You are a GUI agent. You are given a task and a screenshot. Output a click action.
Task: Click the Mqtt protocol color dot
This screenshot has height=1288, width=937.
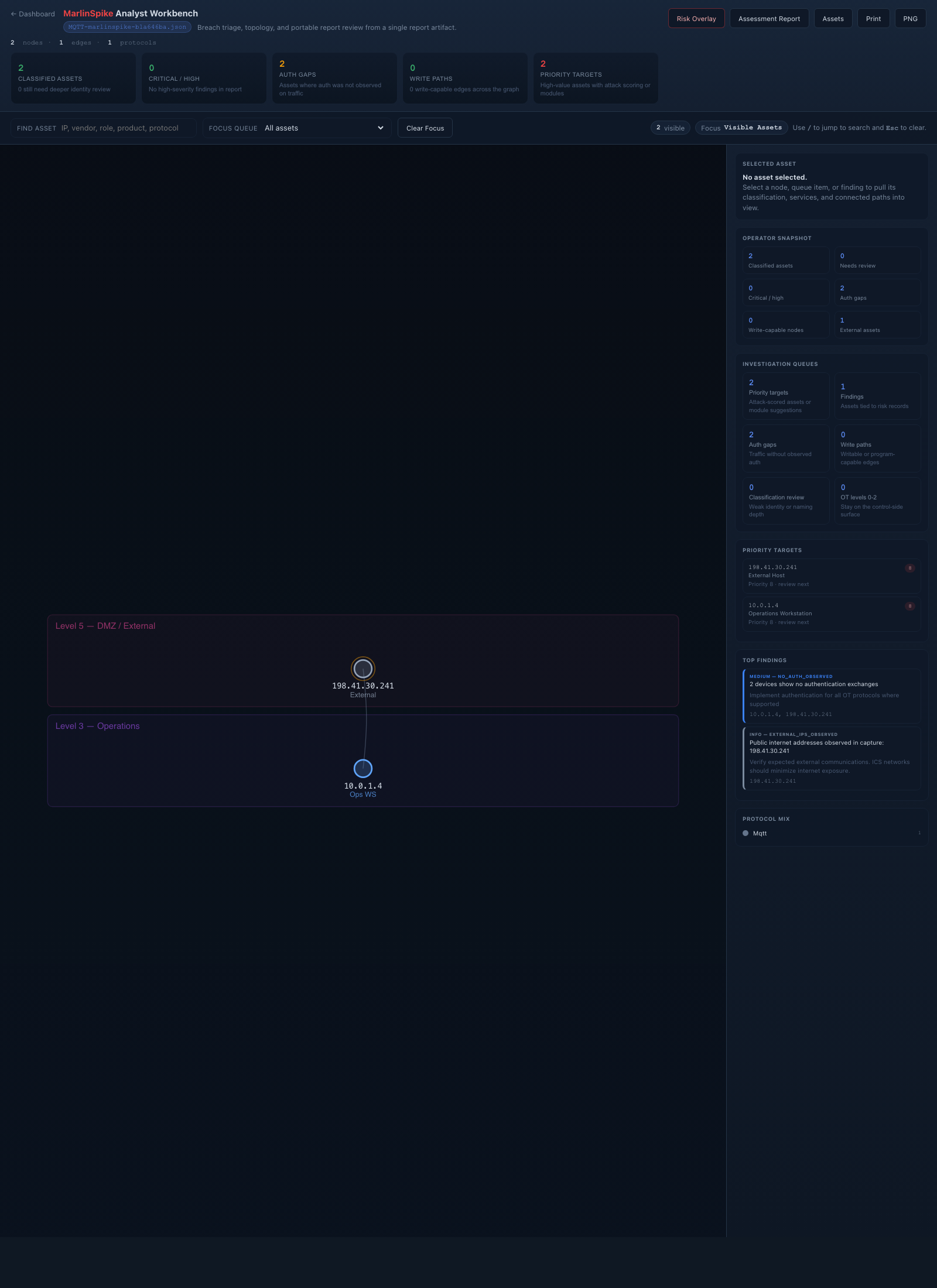click(x=746, y=833)
